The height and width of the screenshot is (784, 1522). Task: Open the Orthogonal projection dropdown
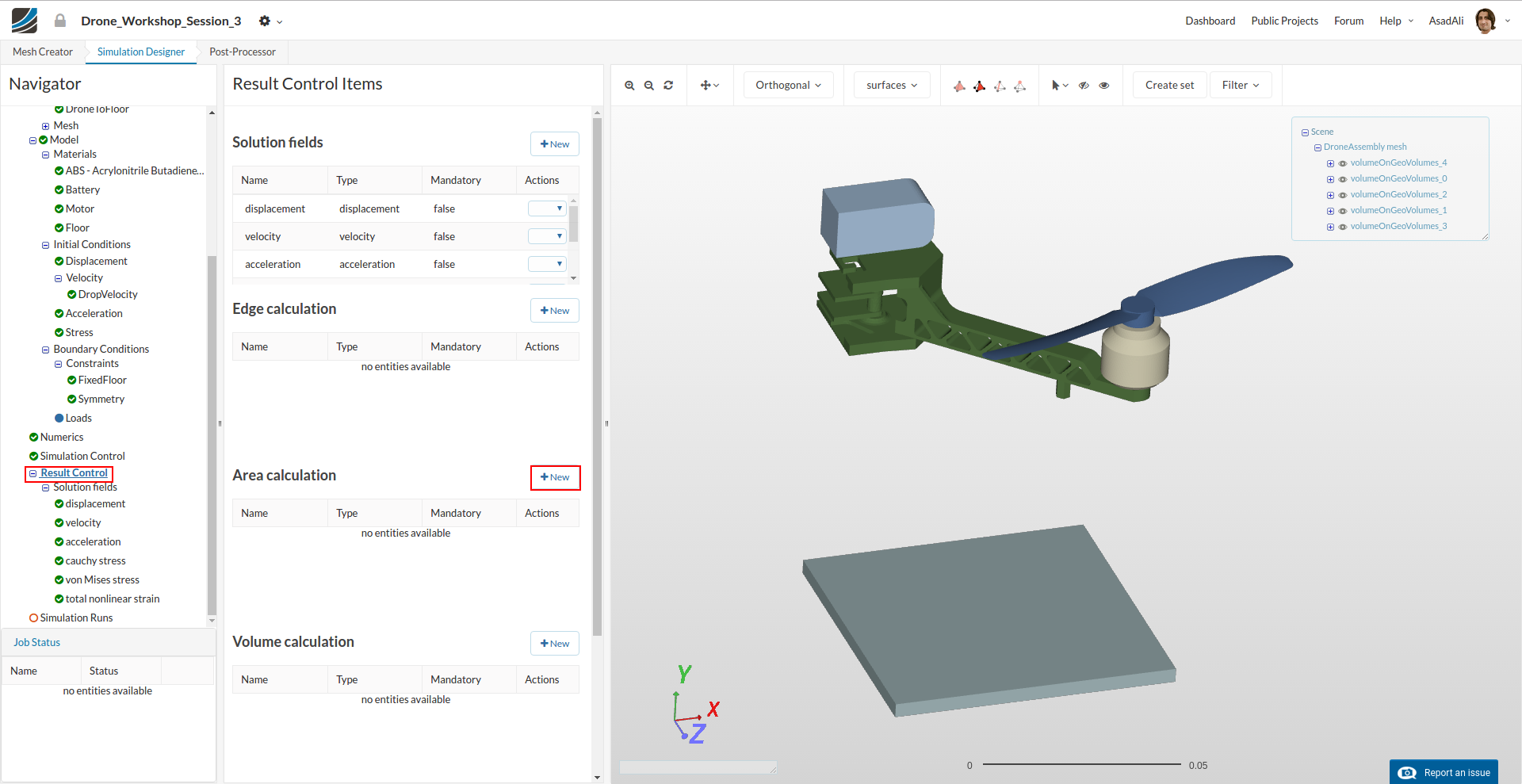coord(788,86)
